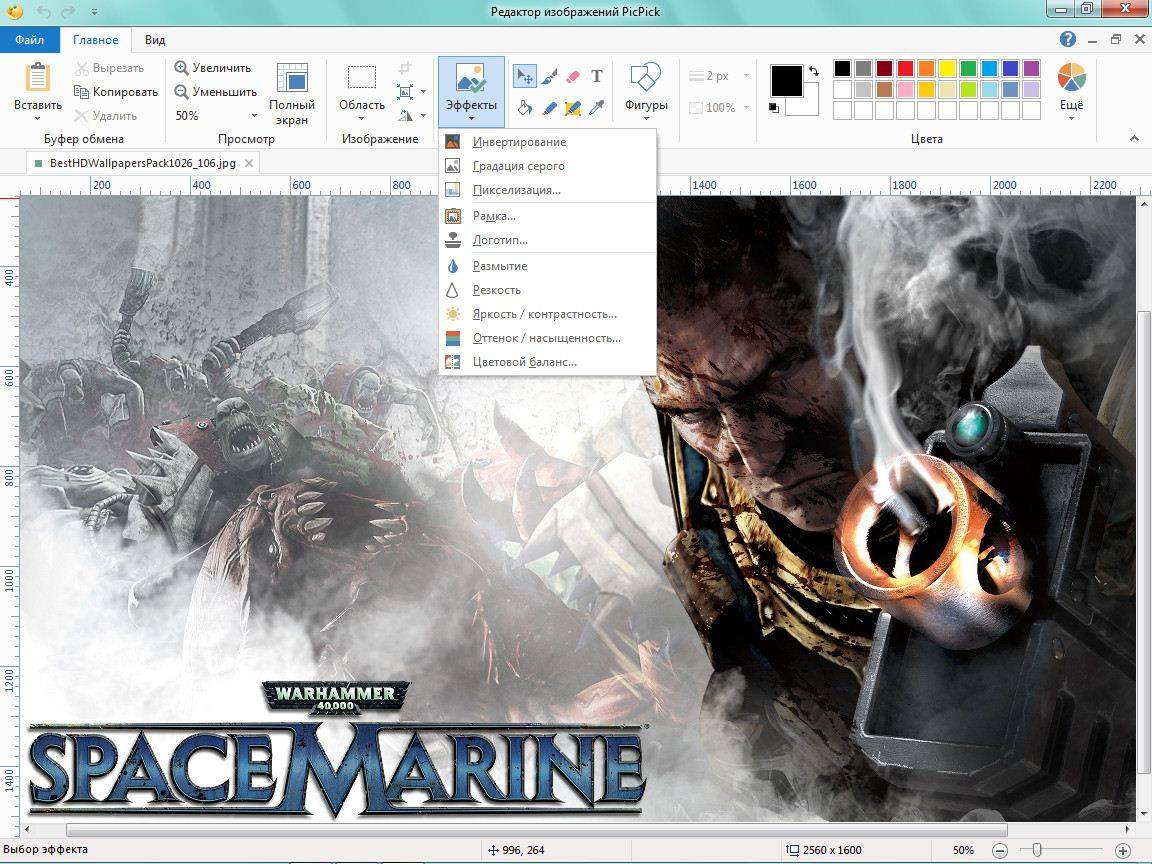Open the 50% zoom level dropdown
The image size is (1152, 864).
pos(254,115)
